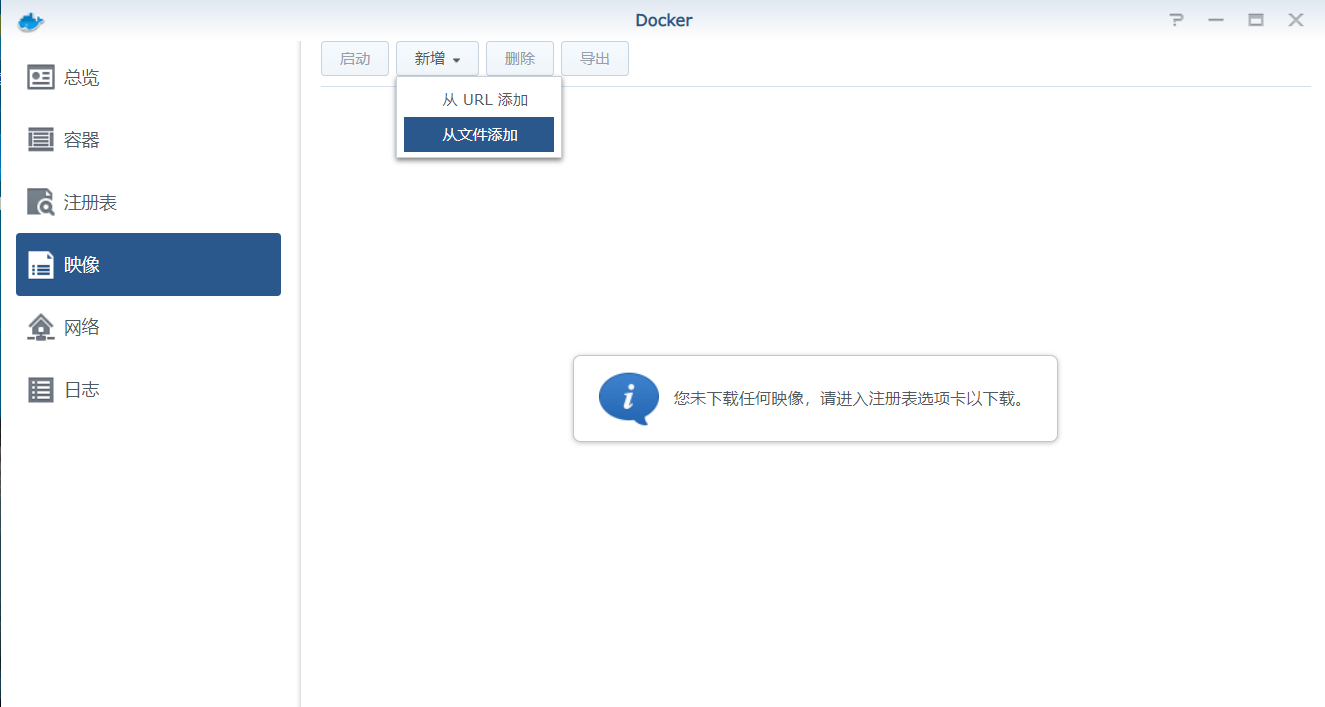Screen dimensions: 1325x707
Task: Click the Docker whale logo top-left
Action: pyautogui.click(x=30, y=19)
